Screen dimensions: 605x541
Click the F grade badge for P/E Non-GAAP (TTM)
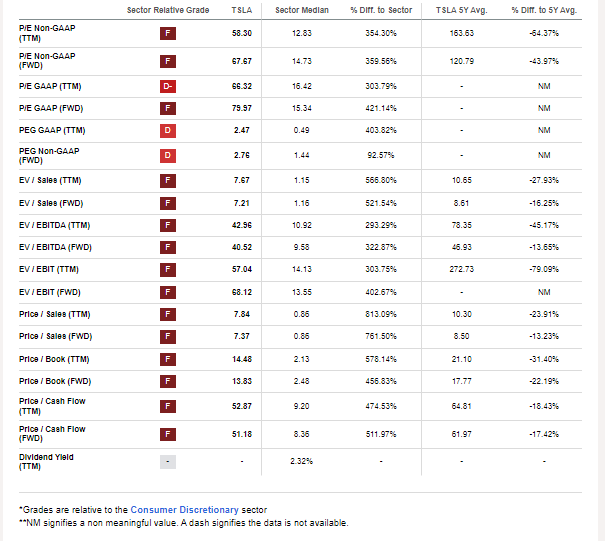168,33
